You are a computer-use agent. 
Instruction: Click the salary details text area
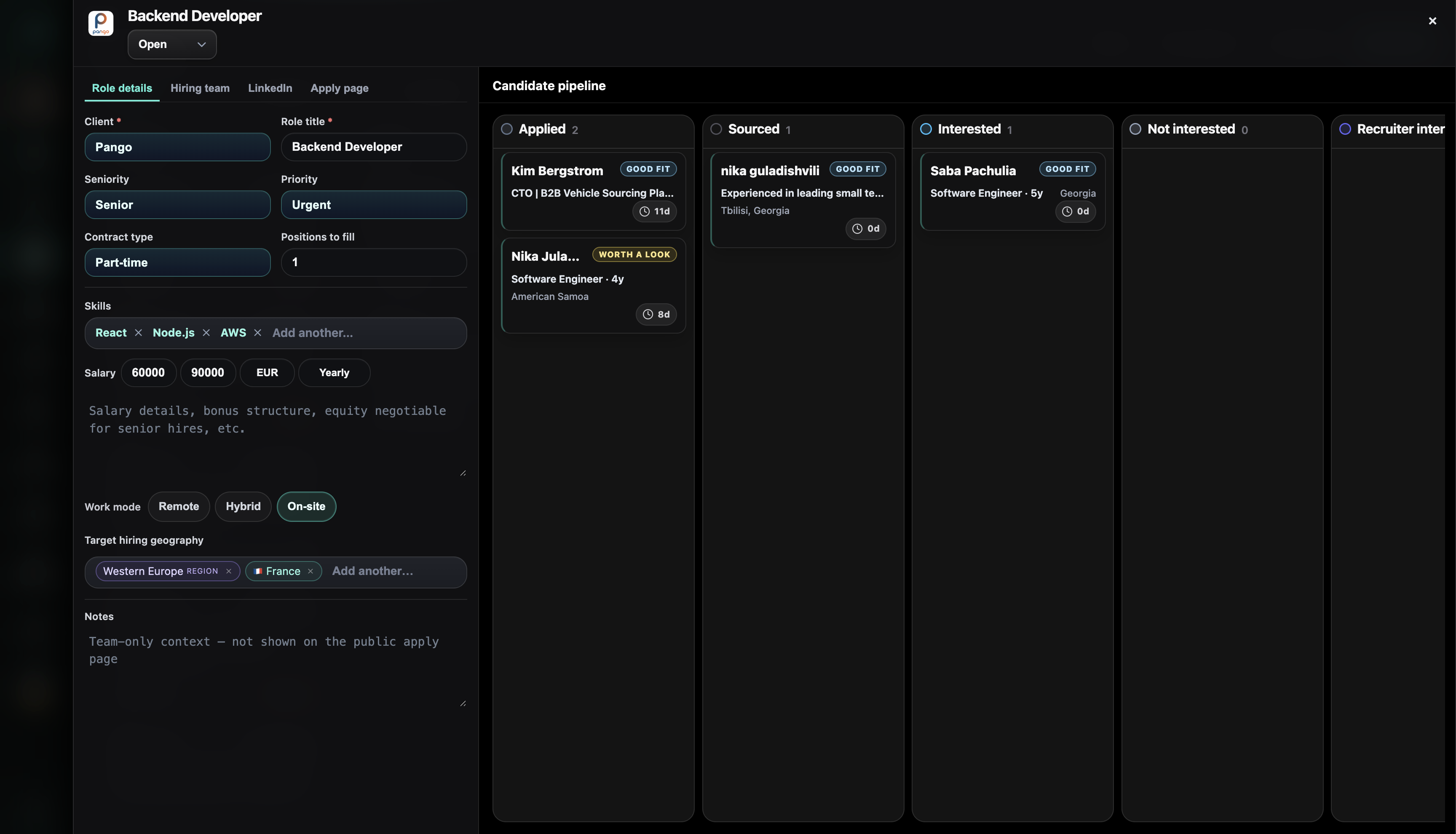pos(276,438)
